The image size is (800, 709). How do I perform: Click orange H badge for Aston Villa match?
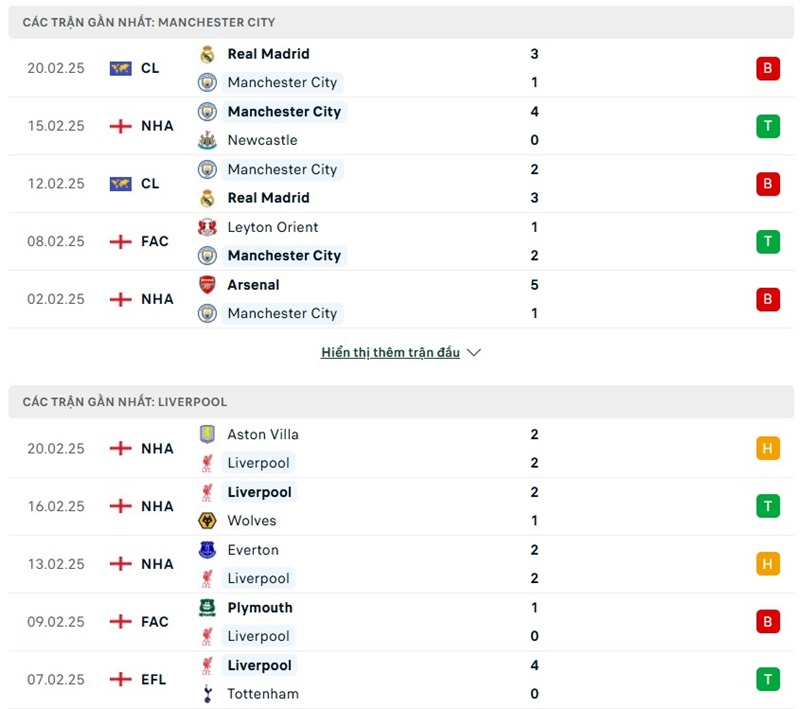coord(767,449)
